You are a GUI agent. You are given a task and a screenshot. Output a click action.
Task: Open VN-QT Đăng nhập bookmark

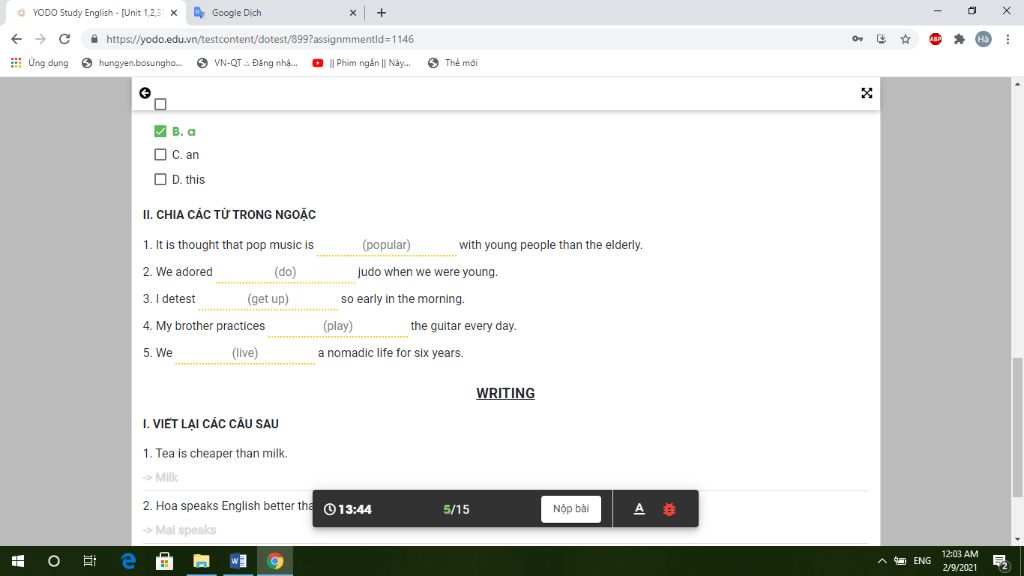point(247,63)
